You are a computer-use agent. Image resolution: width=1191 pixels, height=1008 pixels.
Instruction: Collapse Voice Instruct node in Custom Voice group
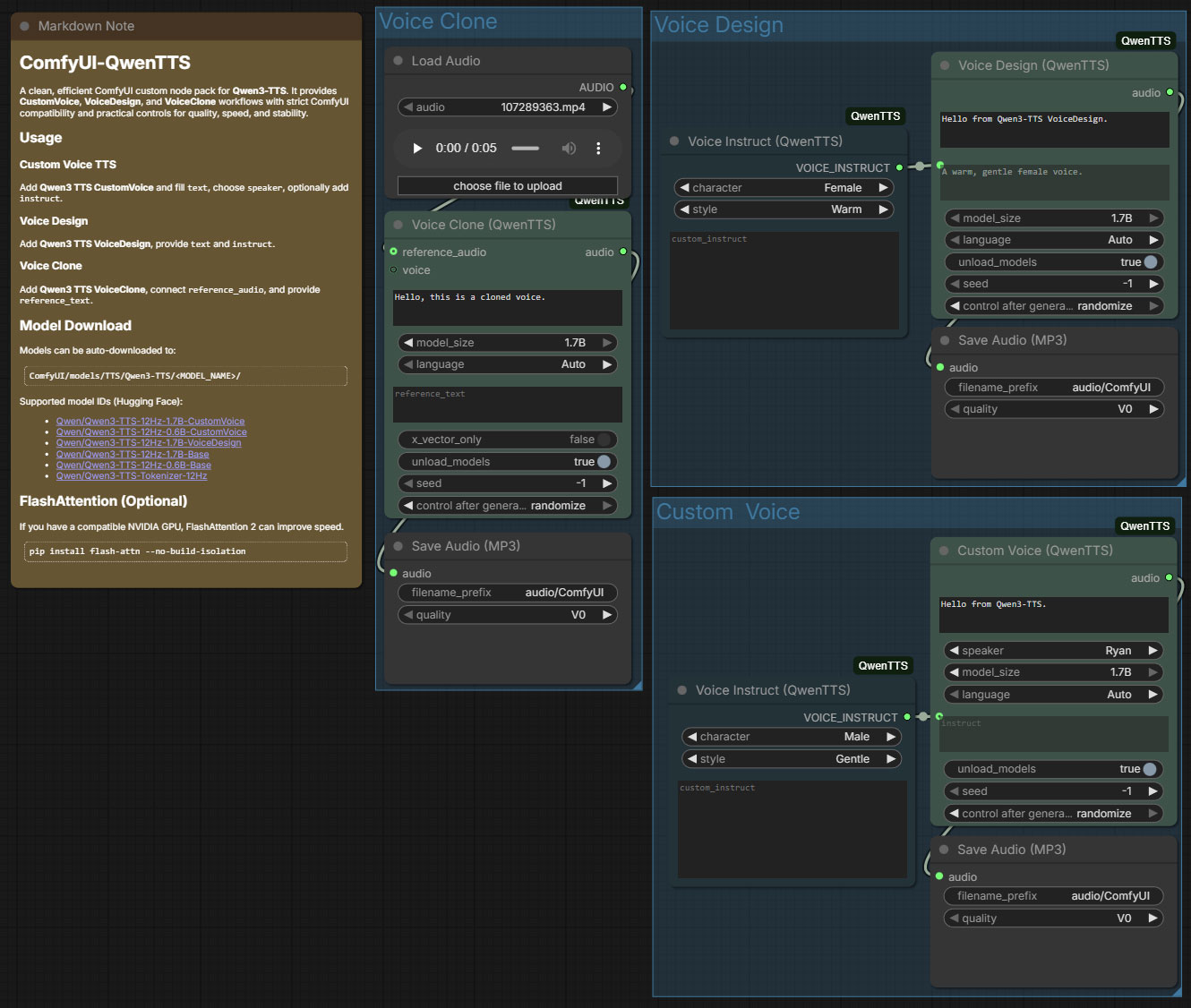(682, 690)
